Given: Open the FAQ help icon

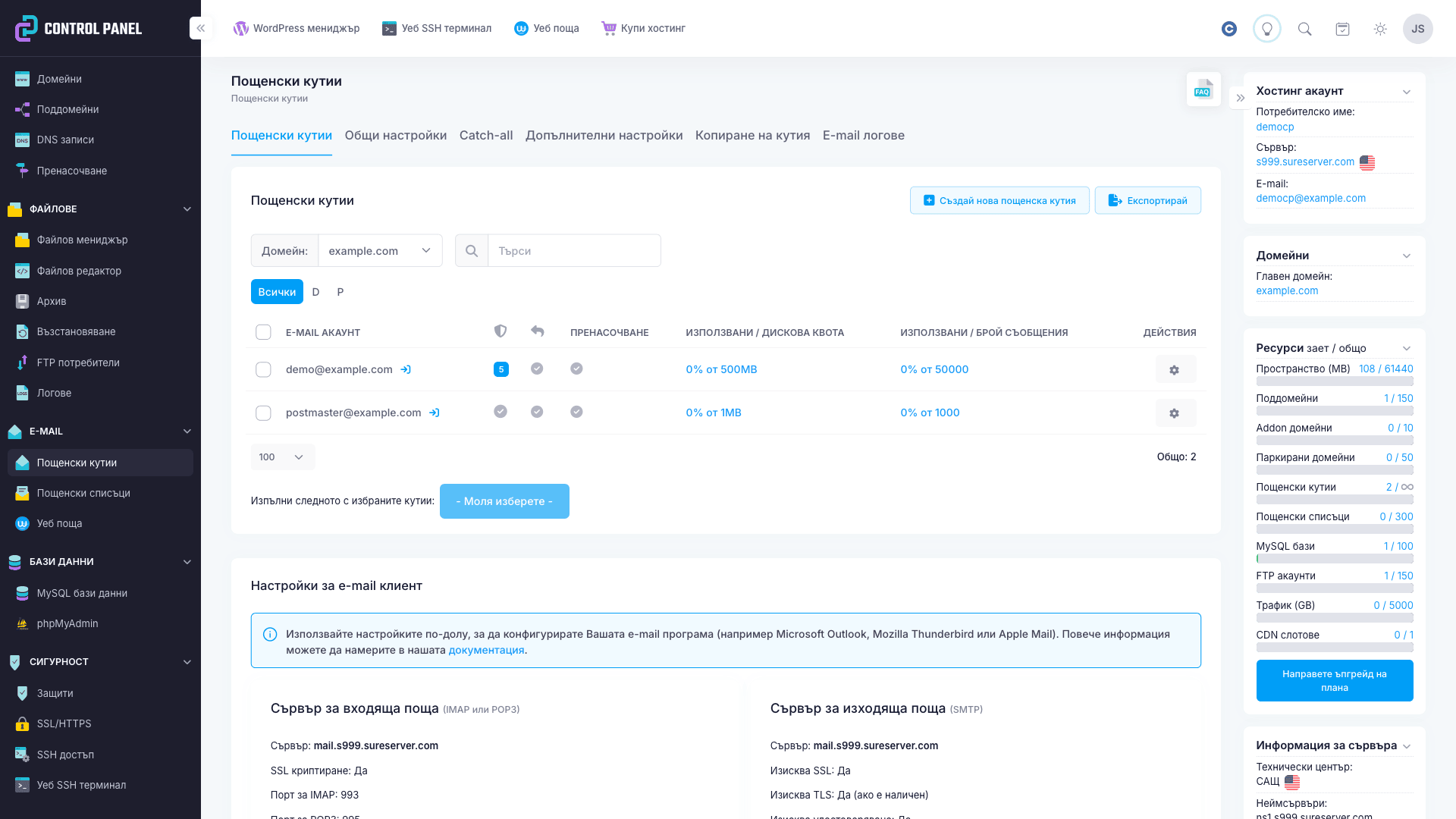Looking at the screenshot, I should click(x=1203, y=89).
